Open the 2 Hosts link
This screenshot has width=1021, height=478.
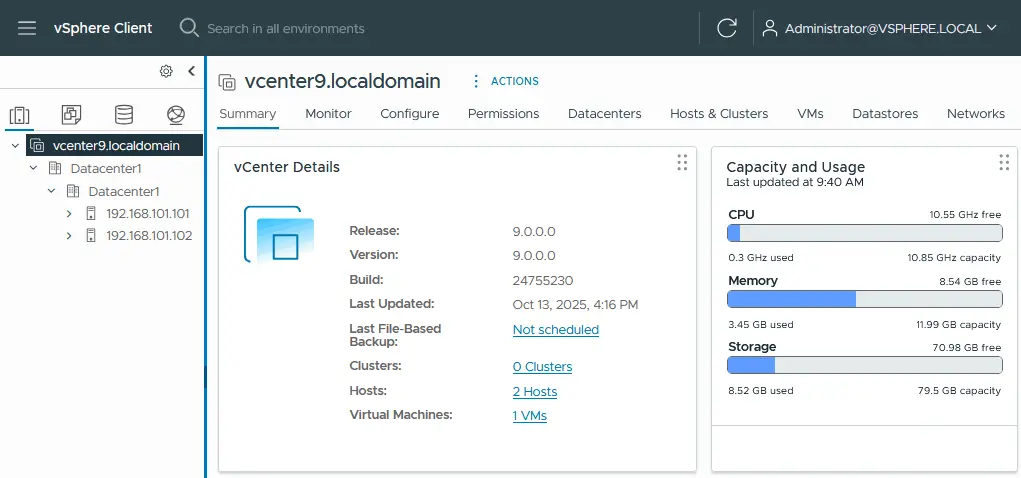click(535, 391)
